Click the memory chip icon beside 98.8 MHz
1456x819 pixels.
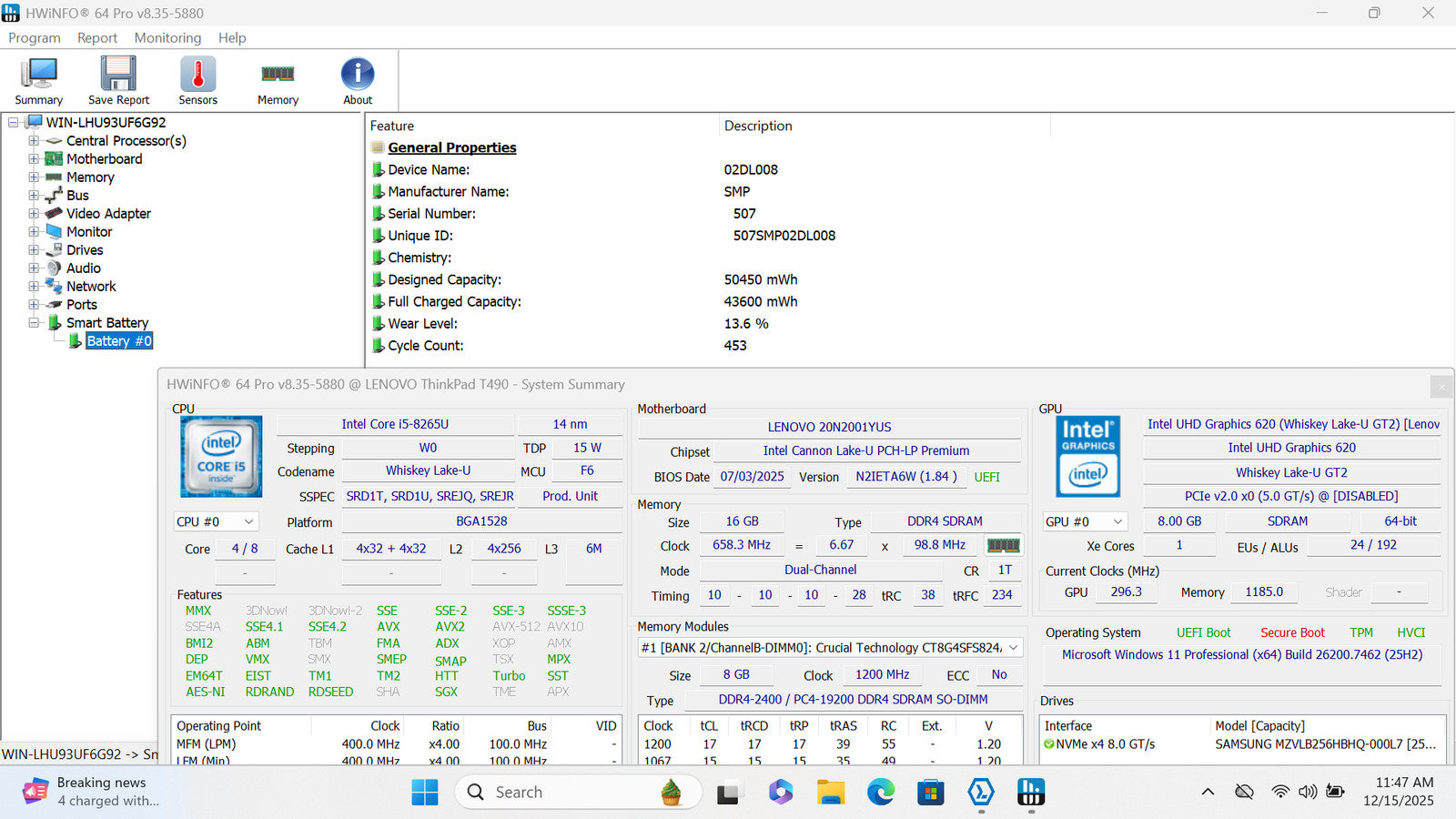click(x=1003, y=545)
